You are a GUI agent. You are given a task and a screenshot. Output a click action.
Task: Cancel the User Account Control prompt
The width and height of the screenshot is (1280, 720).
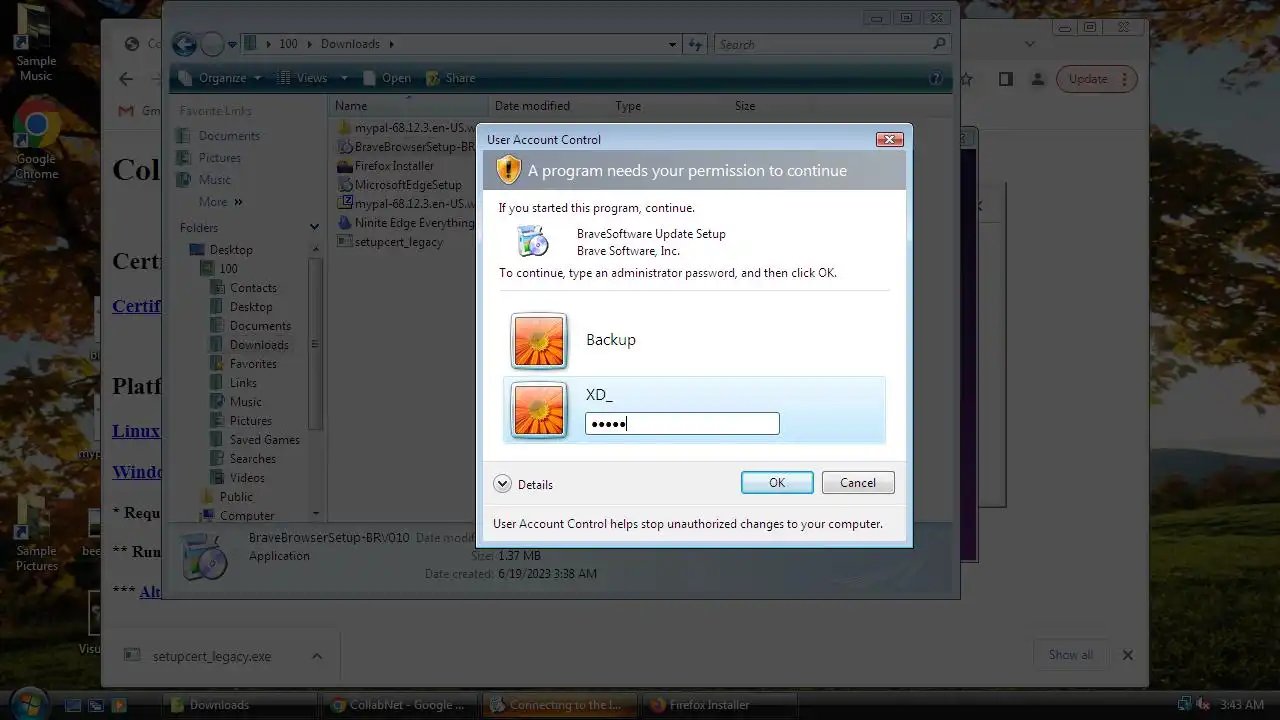(x=858, y=483)
